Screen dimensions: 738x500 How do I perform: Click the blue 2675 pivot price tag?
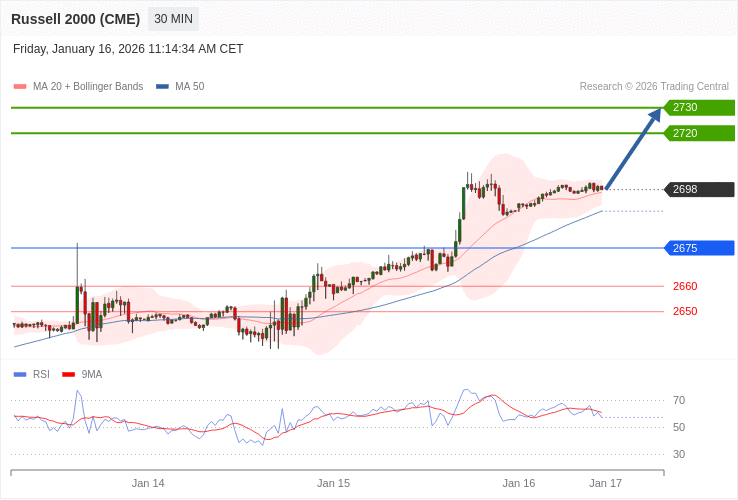click(699, 248)
